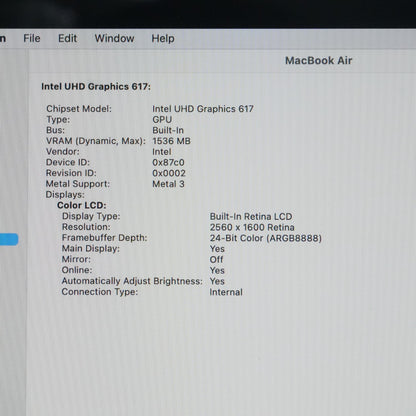Select the Resolution label
Image resolution: width=416 pixels, height=416 pixels.
tap(86, 227)
